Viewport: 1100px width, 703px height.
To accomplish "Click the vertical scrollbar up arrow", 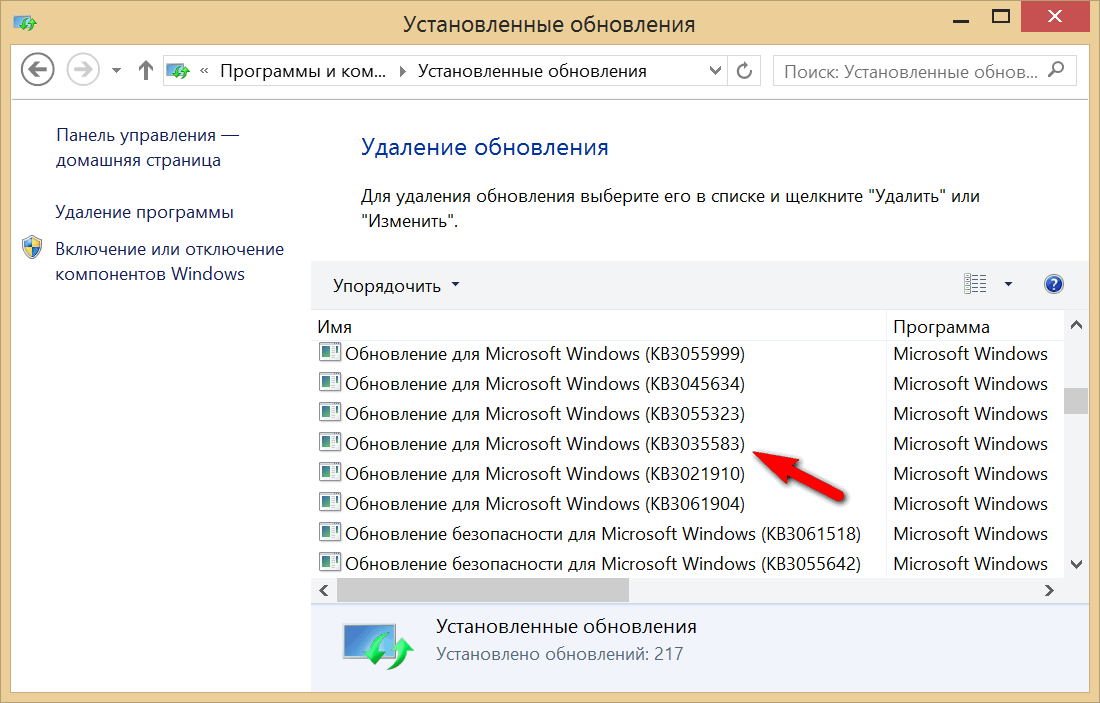I will pyautogui.click(x=1076, y=325).
